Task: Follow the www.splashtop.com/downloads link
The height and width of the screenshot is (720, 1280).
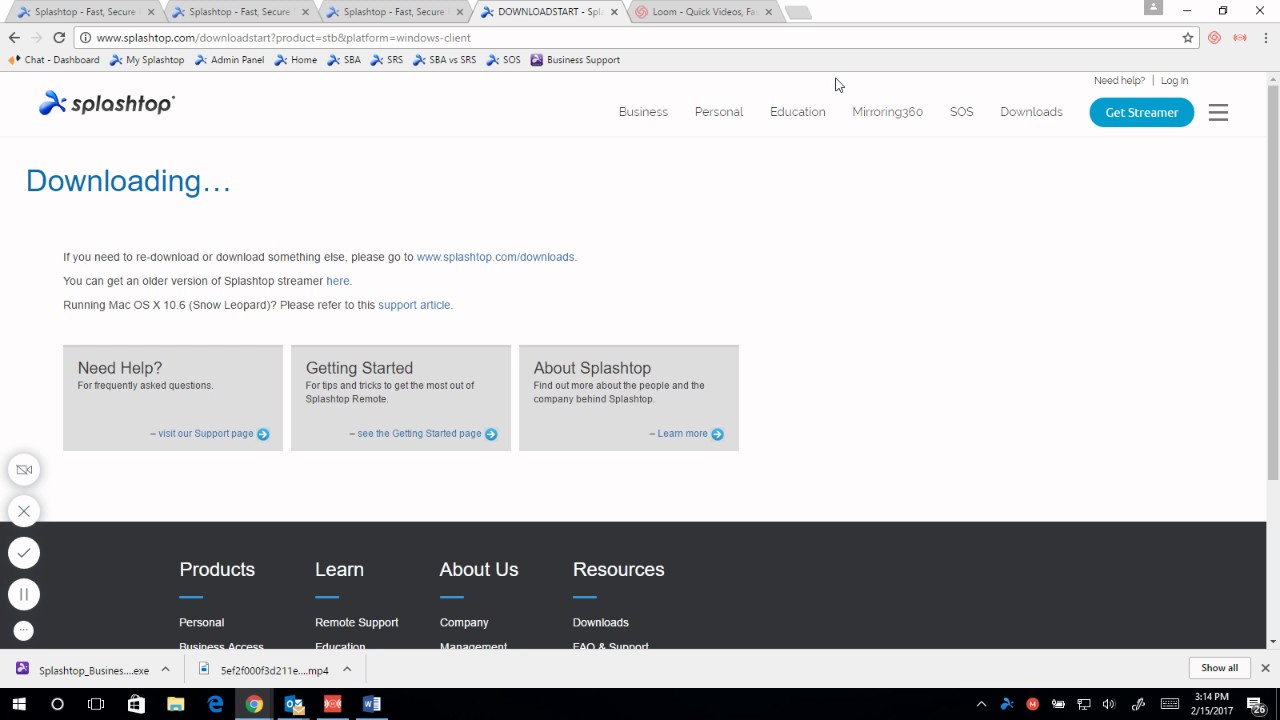Action: [495, 257]
